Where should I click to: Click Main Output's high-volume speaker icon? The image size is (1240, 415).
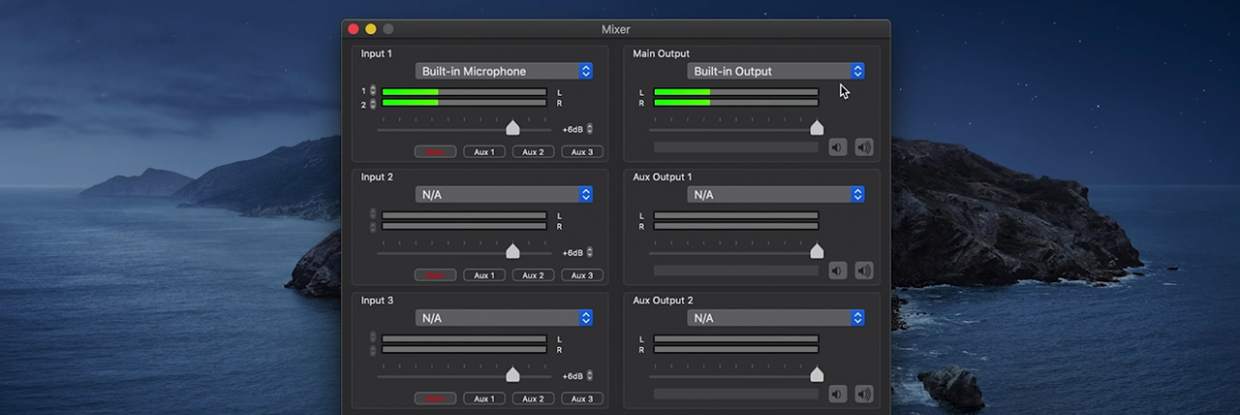(864, 147)
